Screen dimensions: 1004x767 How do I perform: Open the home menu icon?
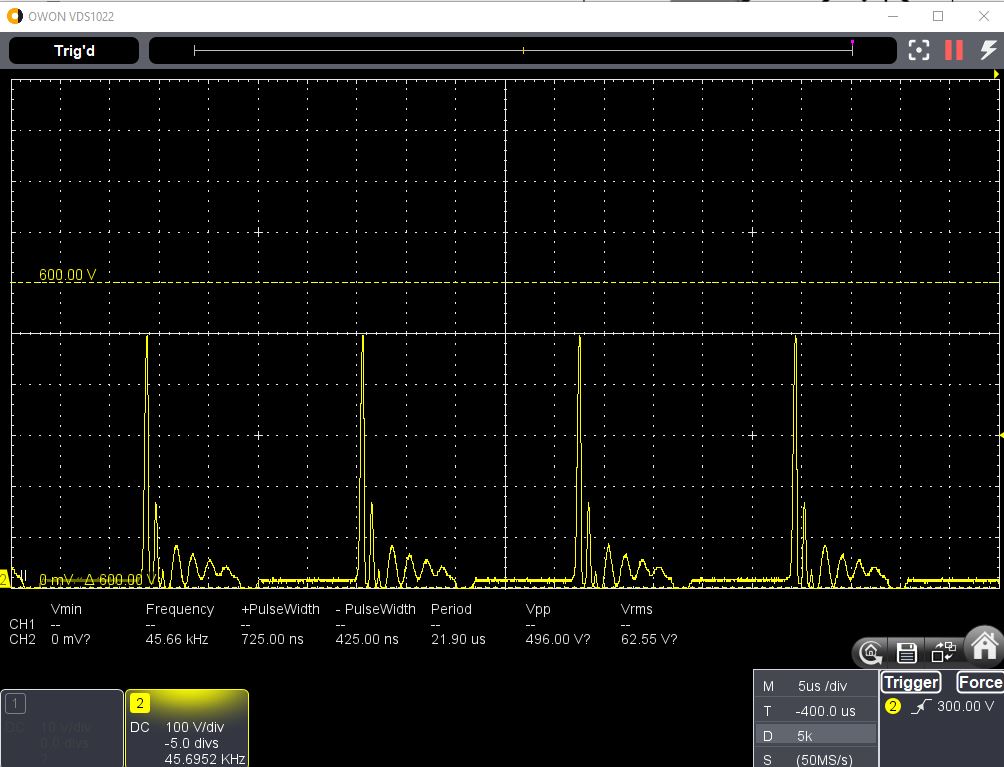point(984,646)
